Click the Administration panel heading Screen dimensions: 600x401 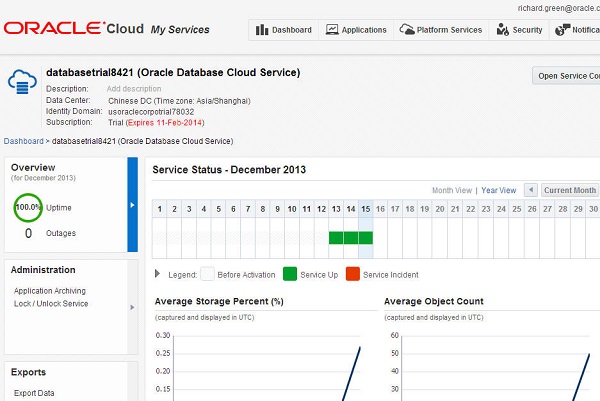(x=43, y=270)
